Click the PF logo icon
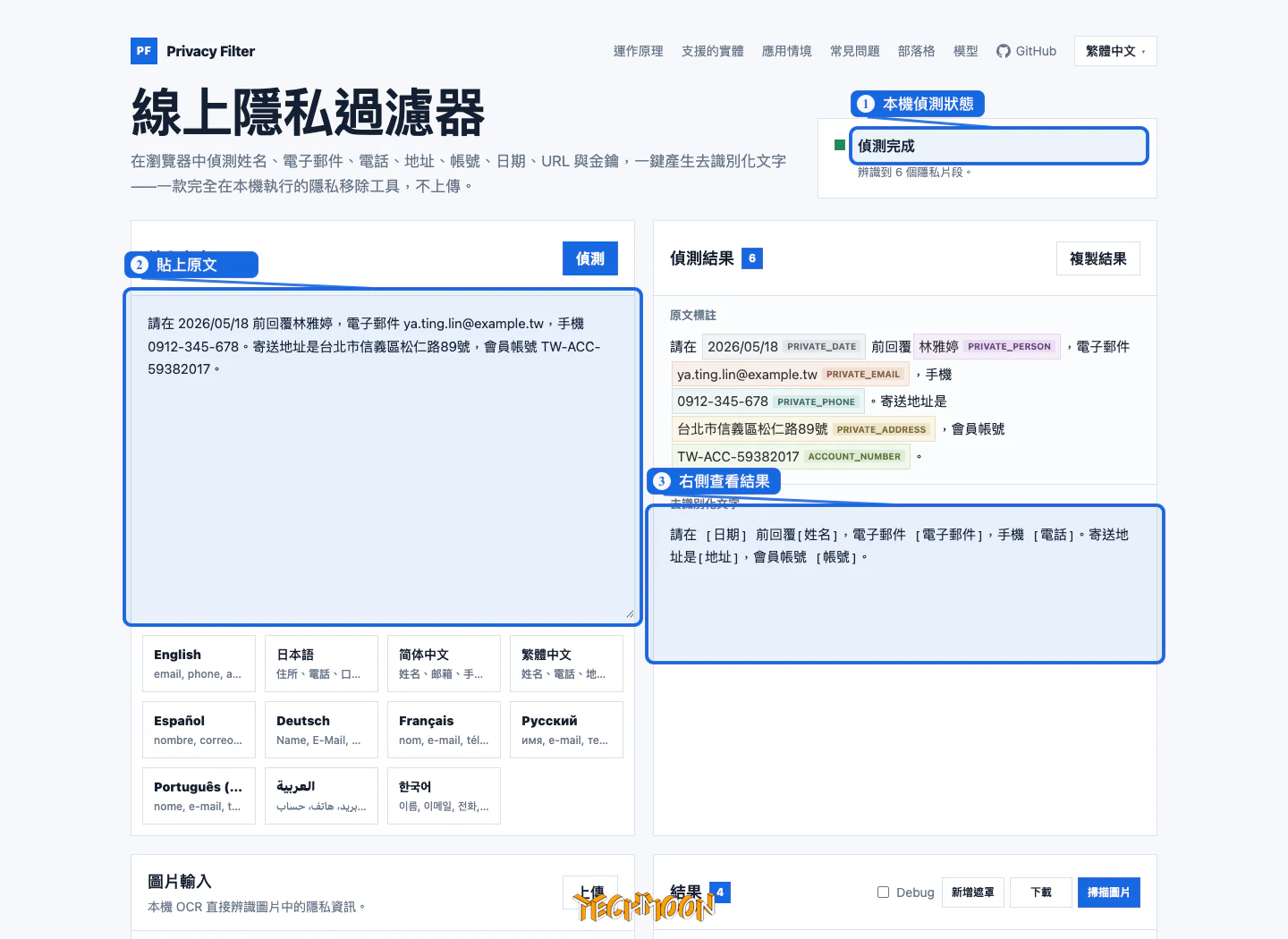The image size is (1288, 939). 144,51
